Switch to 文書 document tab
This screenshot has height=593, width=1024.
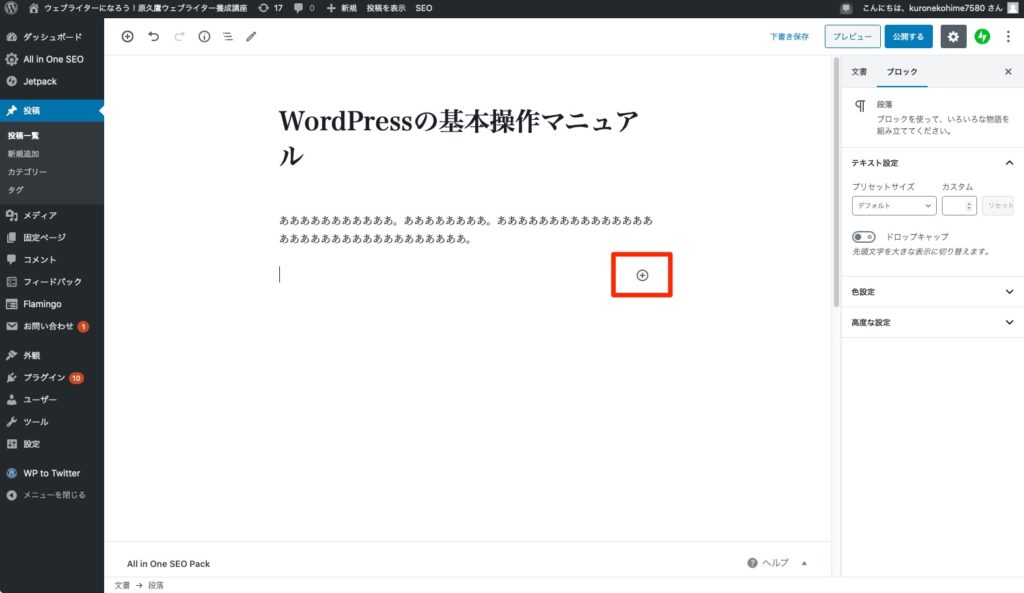859,72
